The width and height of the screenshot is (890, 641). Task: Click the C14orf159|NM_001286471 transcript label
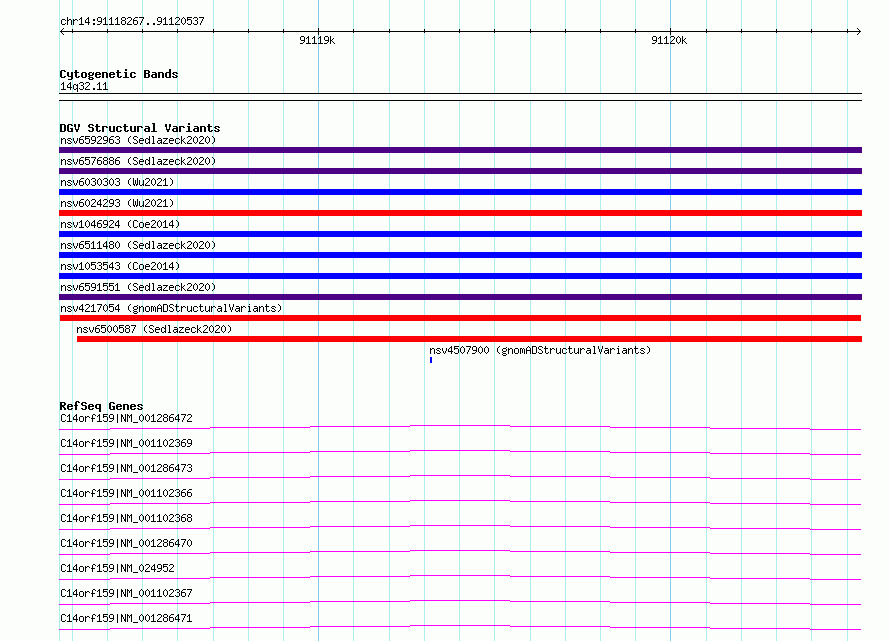[x=126, y=618]
